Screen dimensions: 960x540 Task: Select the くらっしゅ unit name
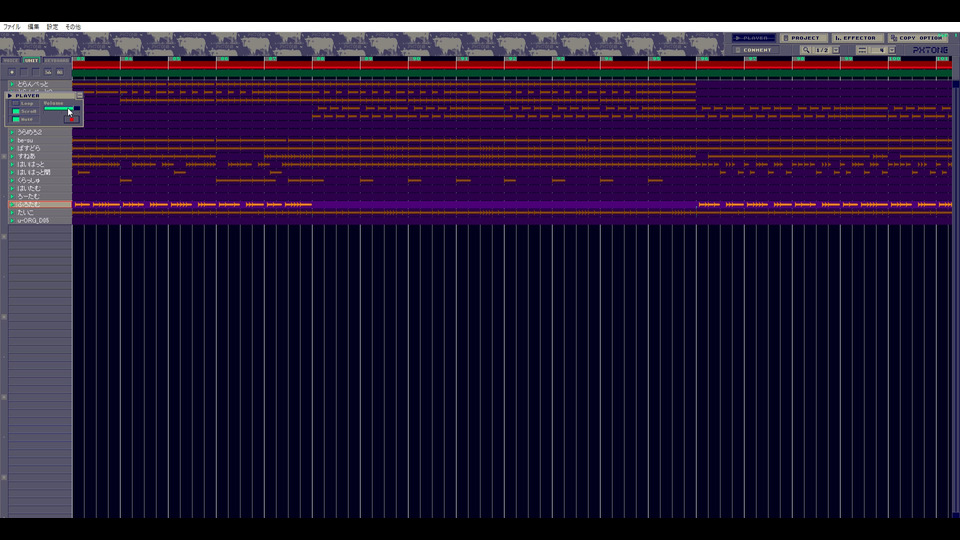29,180
